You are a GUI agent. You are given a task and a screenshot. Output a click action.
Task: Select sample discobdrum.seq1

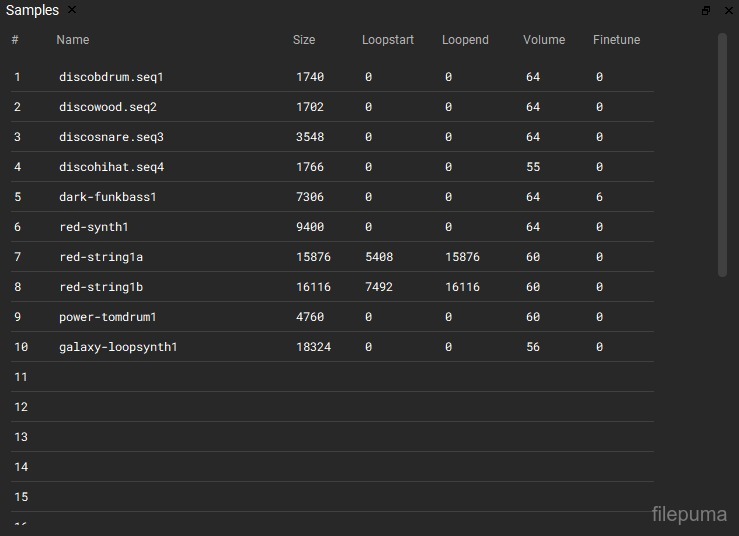click(x=111, y=77)
